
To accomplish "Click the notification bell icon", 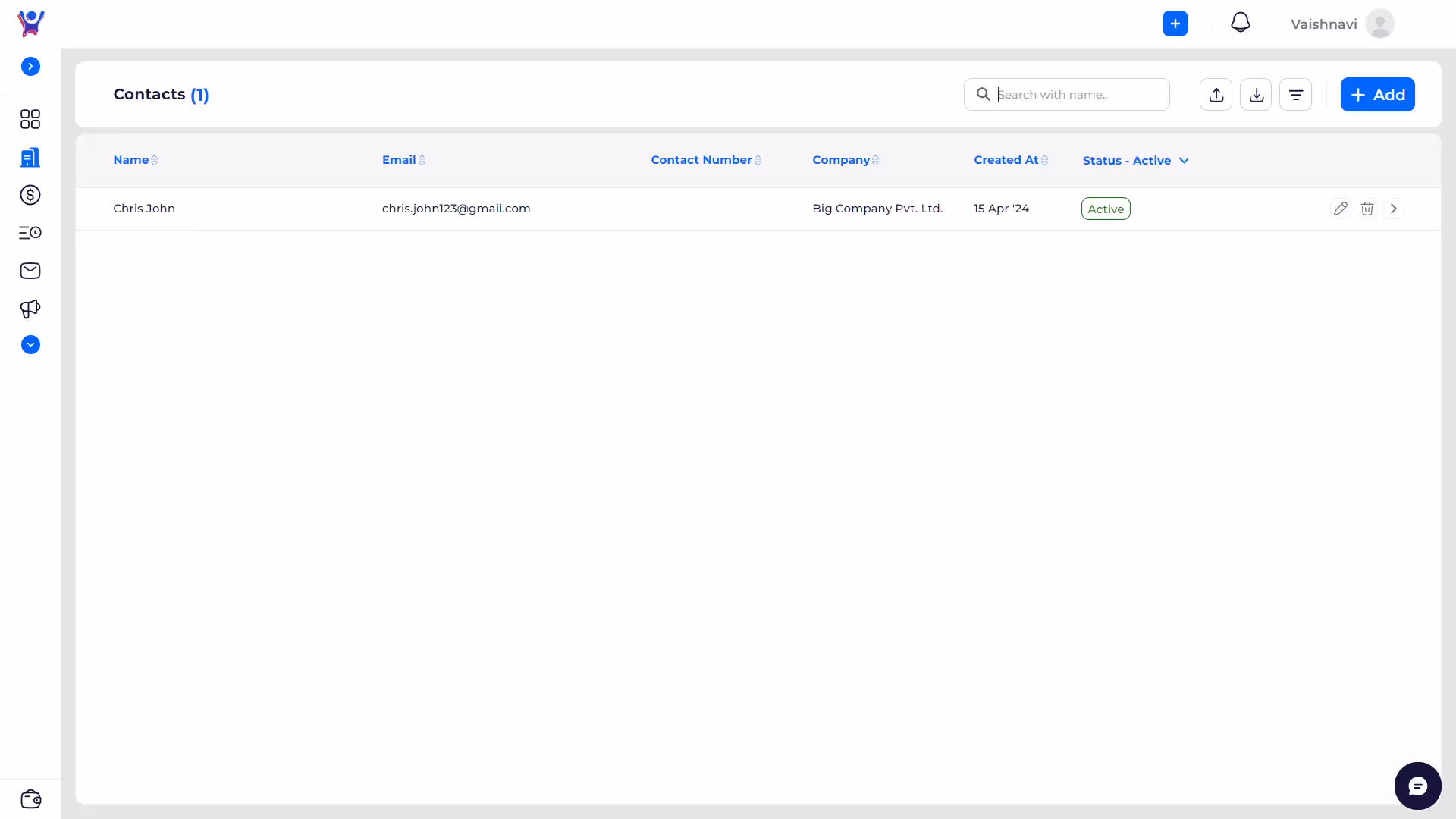I will [x=1241, y=23].
